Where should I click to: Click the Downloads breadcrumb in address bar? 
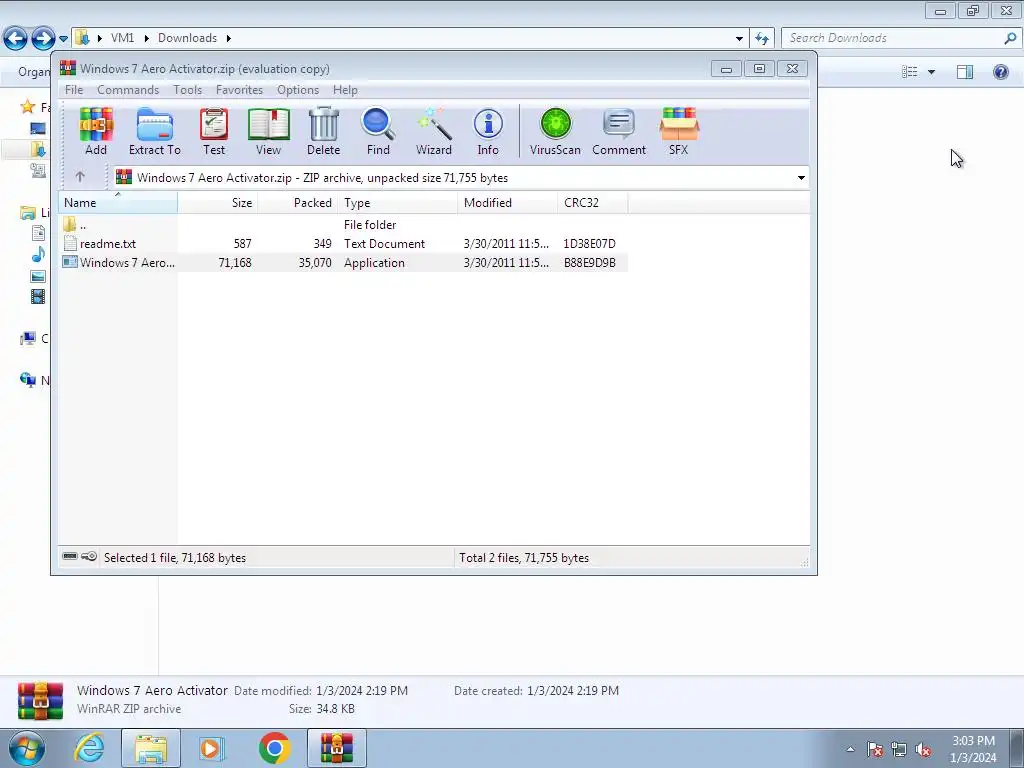coord(187,38)
